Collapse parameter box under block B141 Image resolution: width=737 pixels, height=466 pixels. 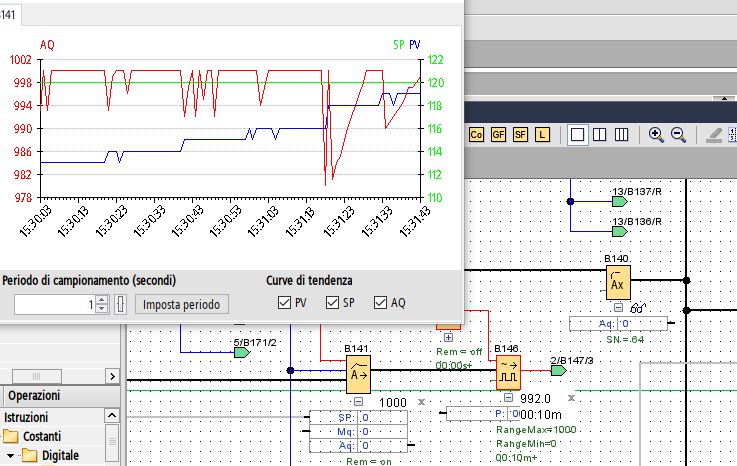click(357, 401)
